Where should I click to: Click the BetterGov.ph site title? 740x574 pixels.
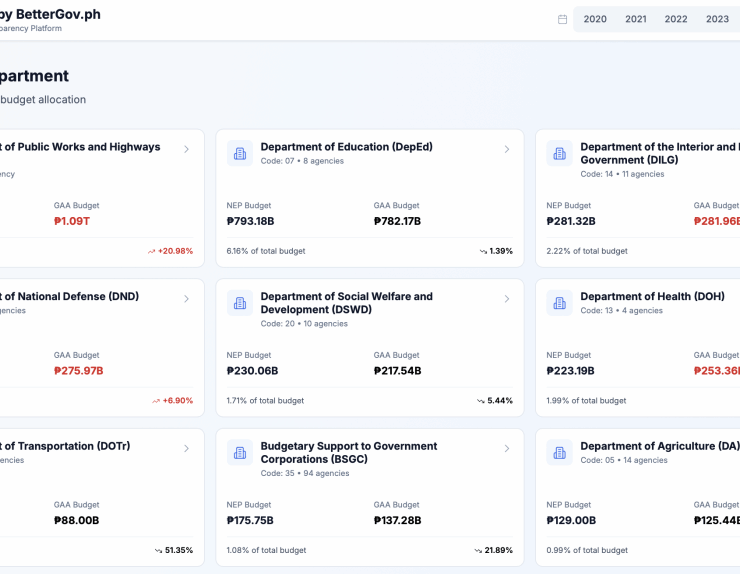[50, 15]
